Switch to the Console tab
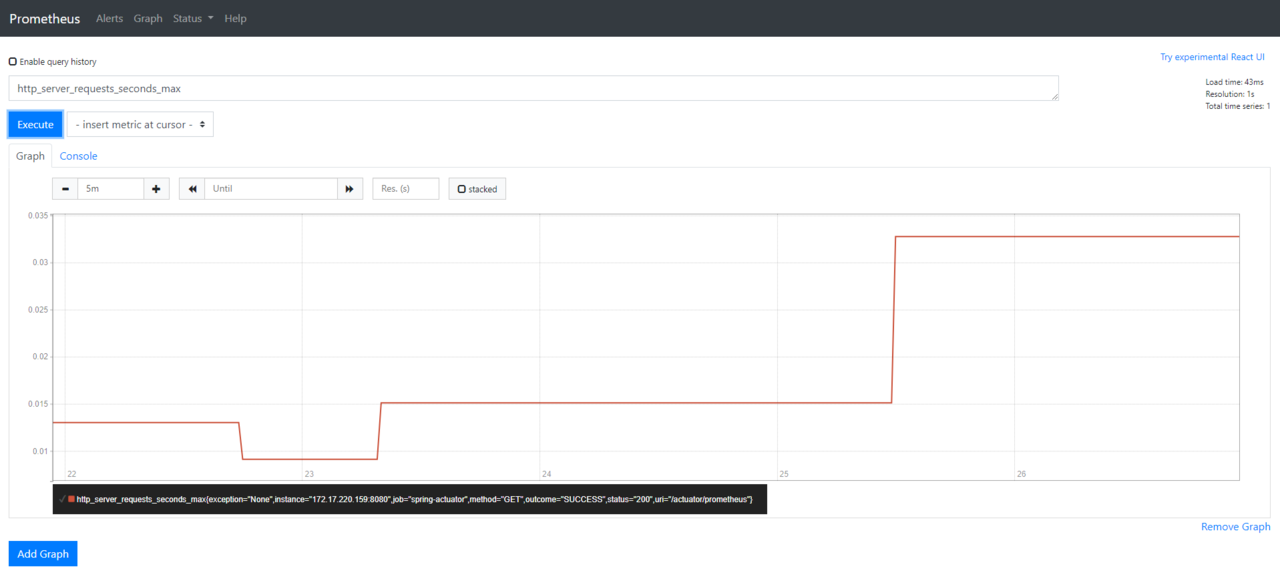Image resolution: width=1280 pixels, height=579 pixels. 78,156
